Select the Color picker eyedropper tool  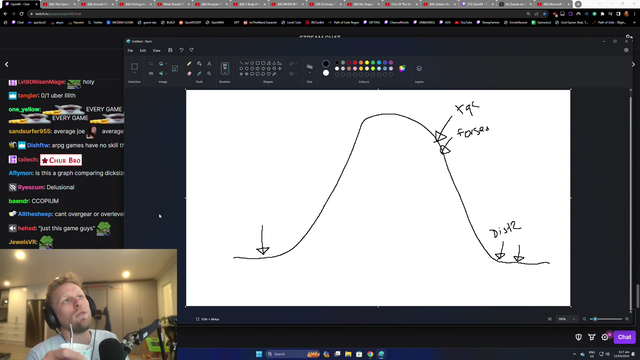199,73
